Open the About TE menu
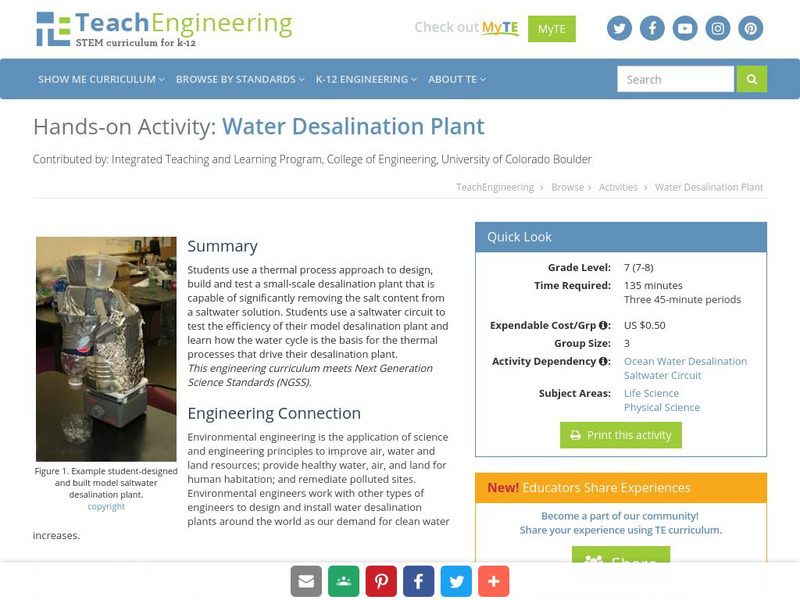Screen dimensions: 800x600 [x=457, y=79]
